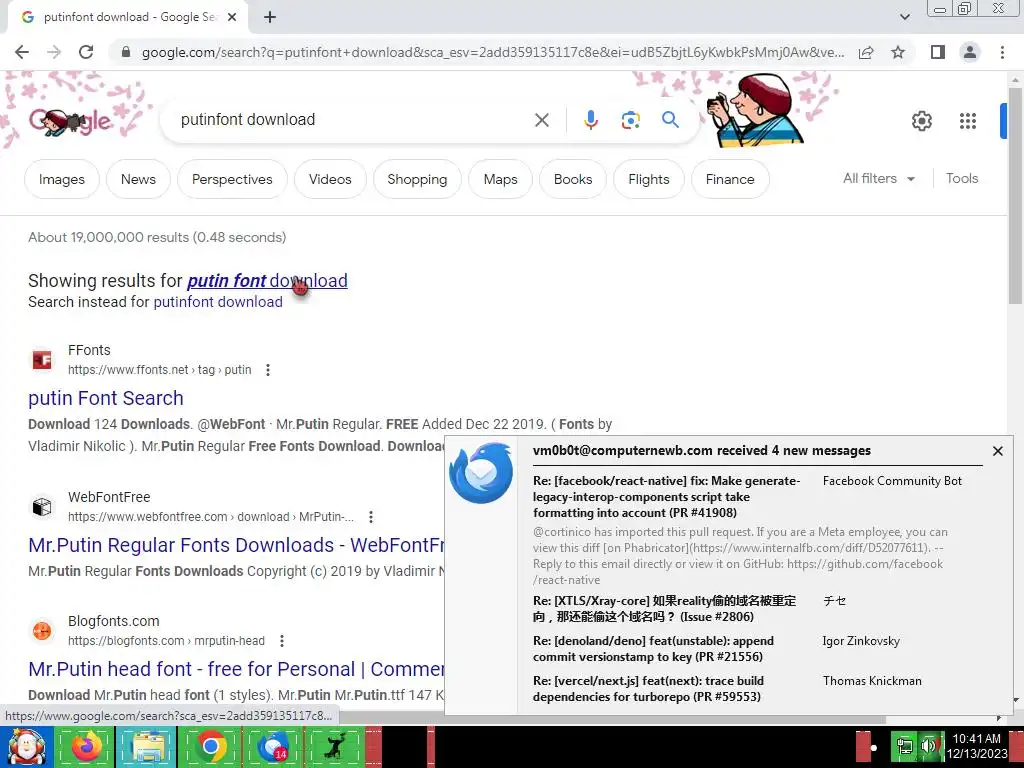Click the 'putin font download' corrected link

click(x=267, y=281)
